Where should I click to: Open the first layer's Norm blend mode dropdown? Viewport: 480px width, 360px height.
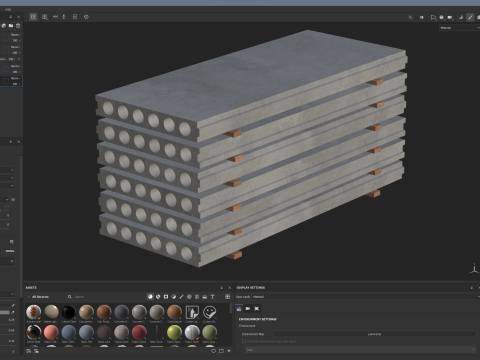pos(16,35)
